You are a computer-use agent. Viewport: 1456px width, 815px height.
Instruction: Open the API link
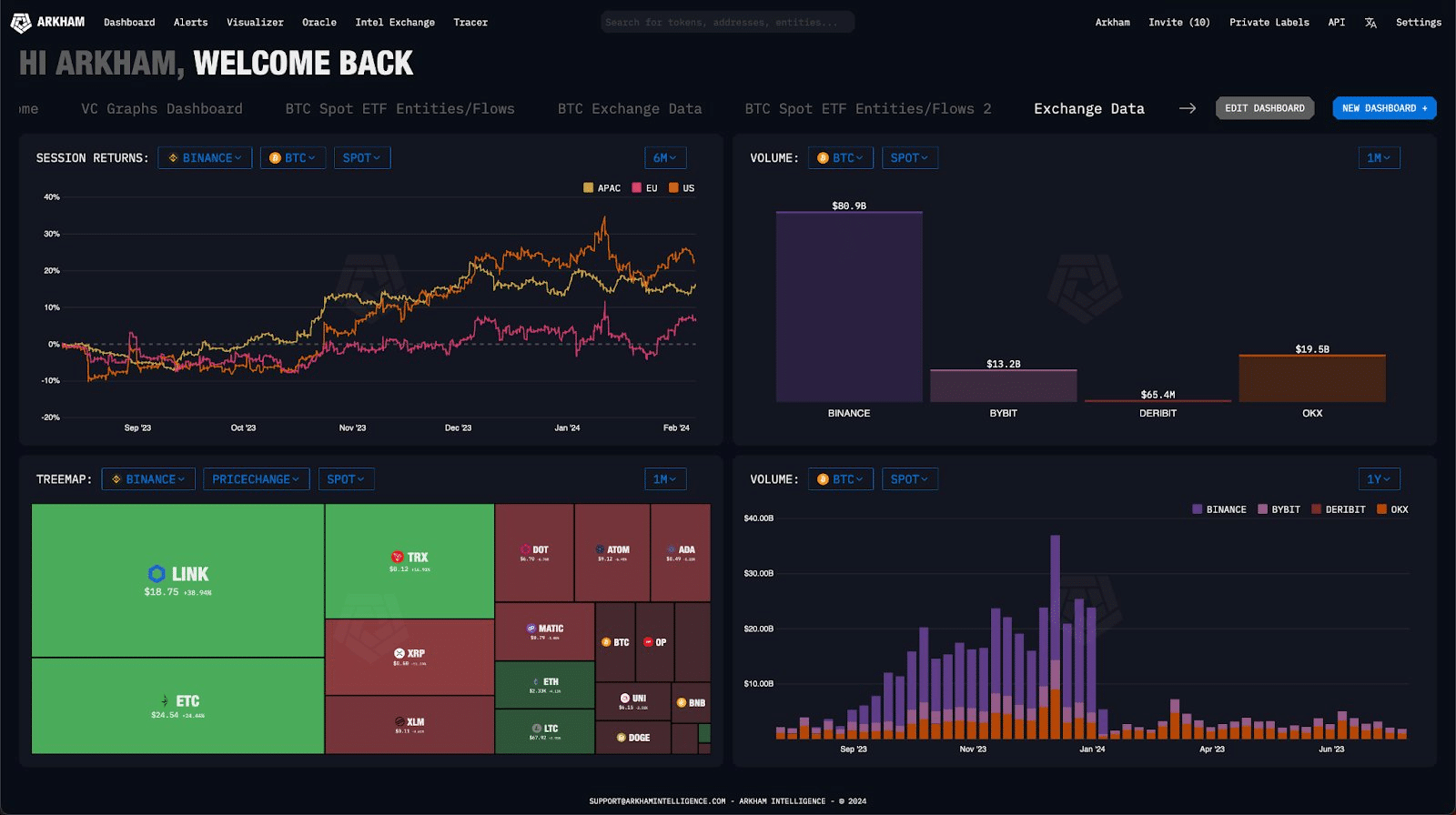coord(1337,23)
